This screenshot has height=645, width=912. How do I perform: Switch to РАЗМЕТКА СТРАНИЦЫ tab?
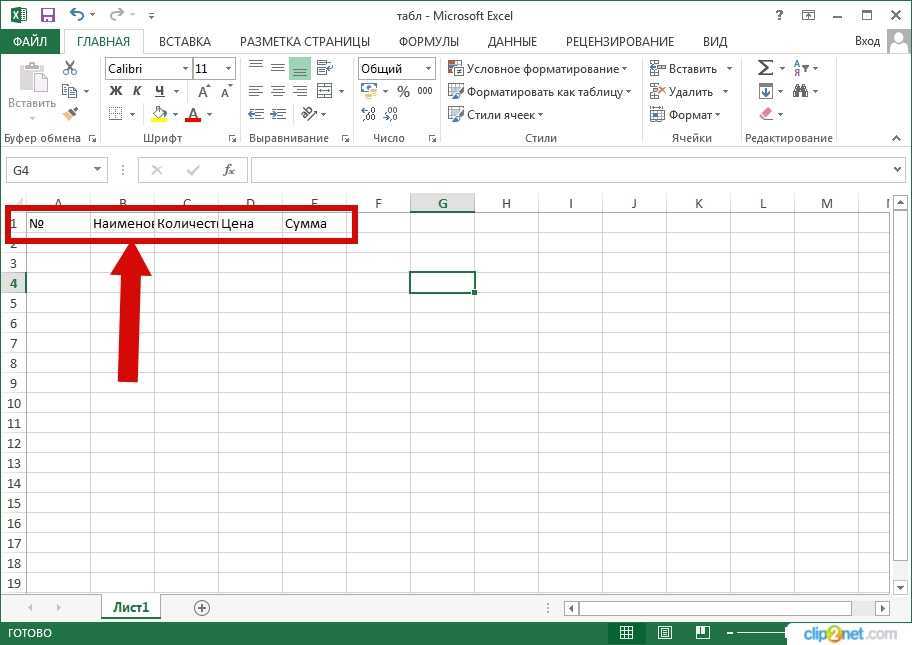point(305,41)
